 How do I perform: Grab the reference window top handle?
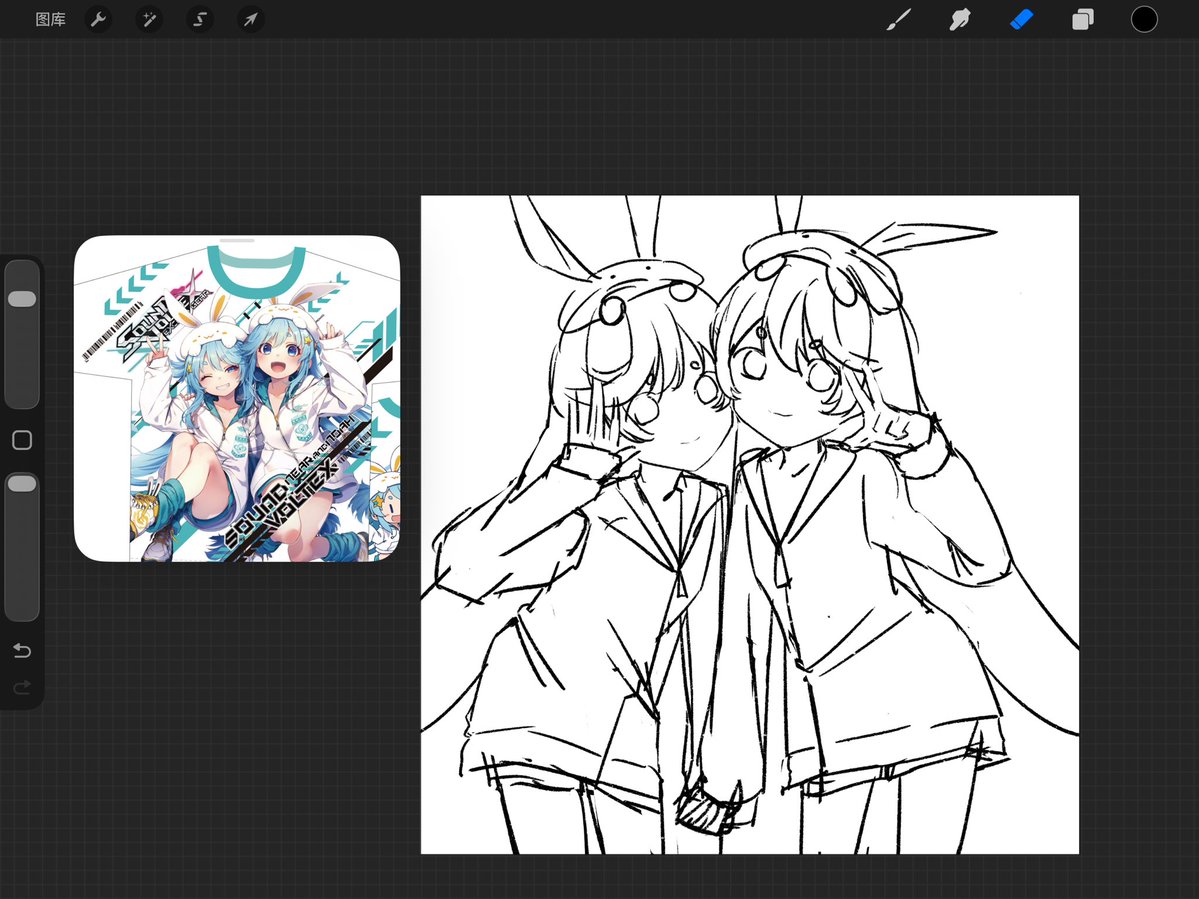[237, 241]
